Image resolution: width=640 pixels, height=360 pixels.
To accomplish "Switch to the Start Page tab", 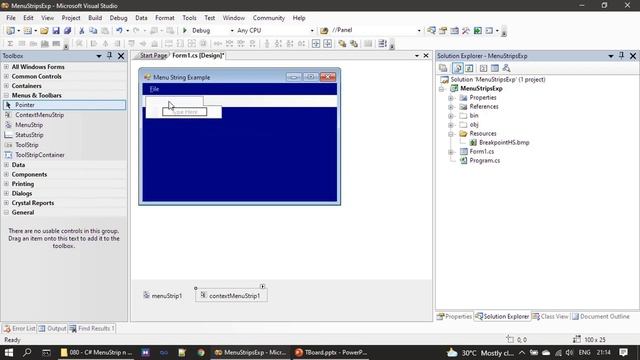I will click(x=153, y=56).
